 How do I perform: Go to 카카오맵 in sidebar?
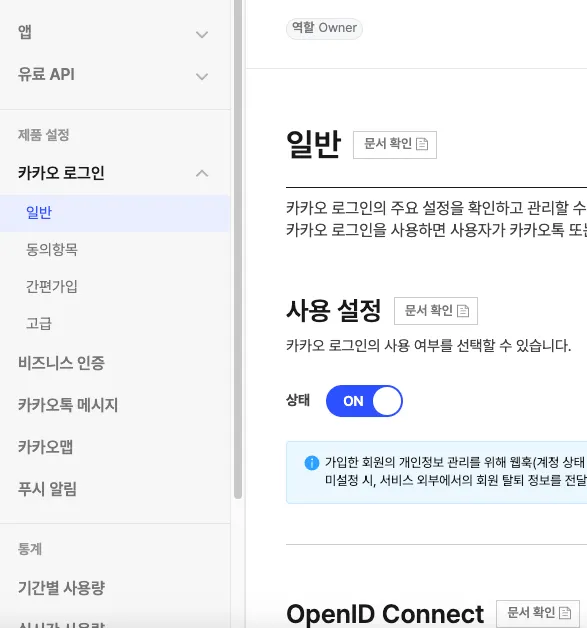coord(45,447)
